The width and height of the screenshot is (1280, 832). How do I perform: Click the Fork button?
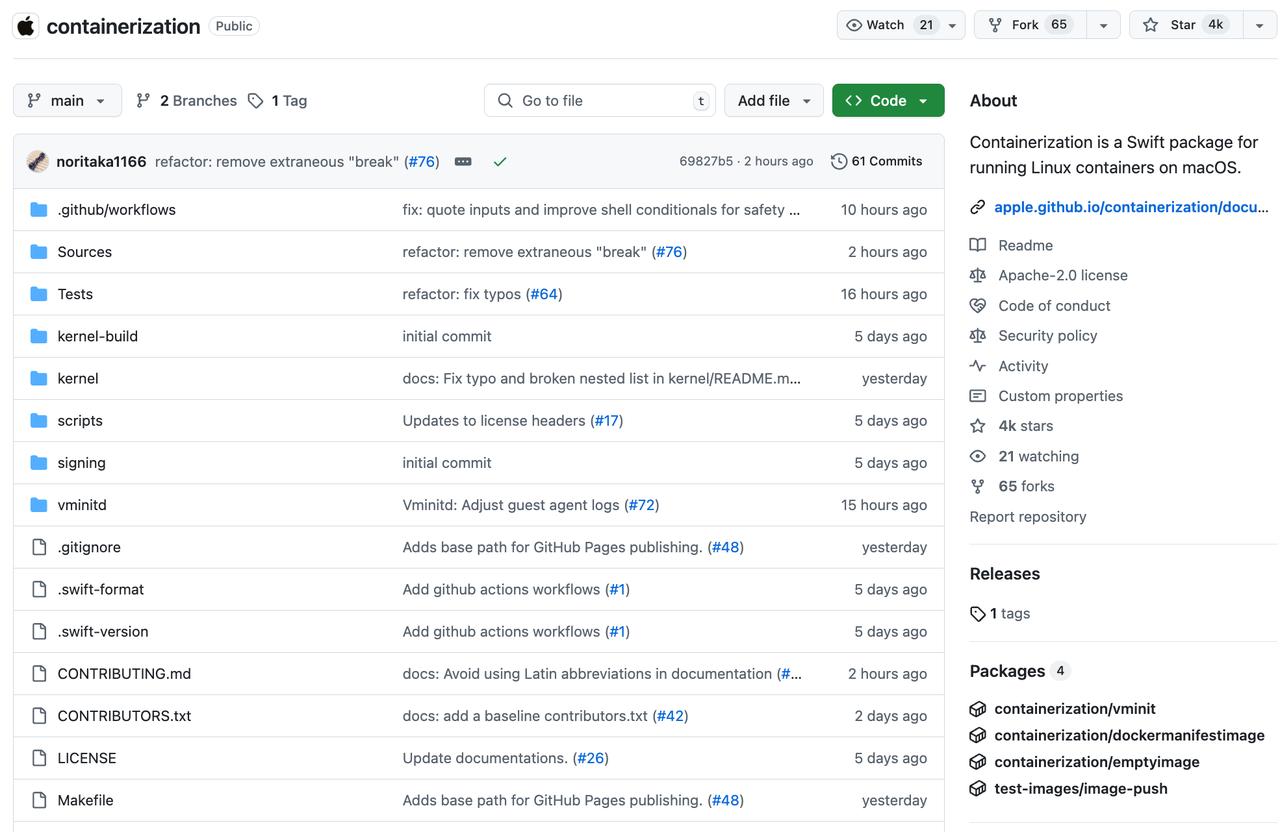(x=1030, y=25)
